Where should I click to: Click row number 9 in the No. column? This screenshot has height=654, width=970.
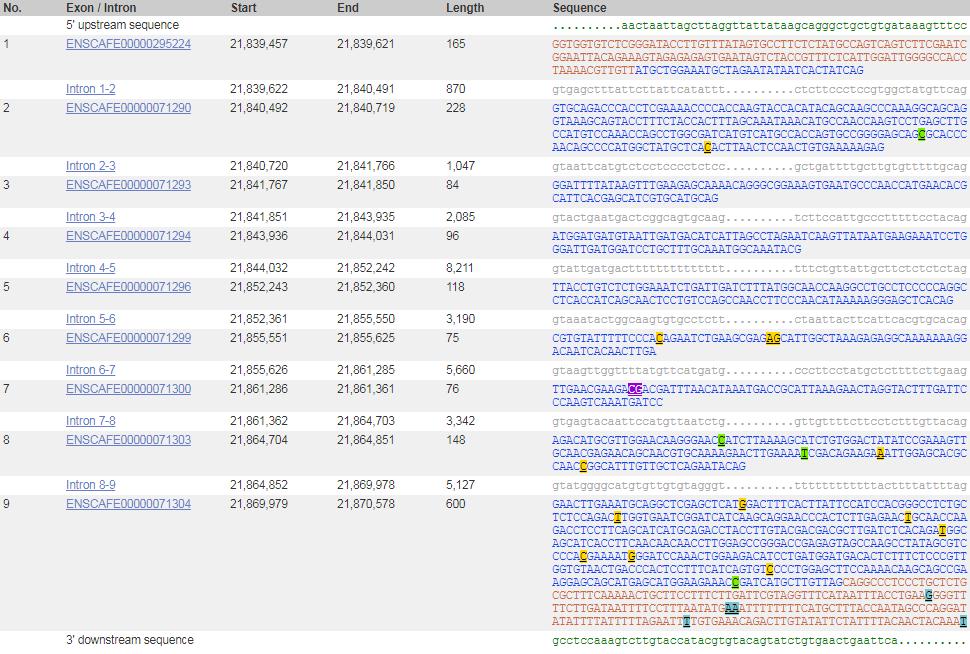click(6, 504)
